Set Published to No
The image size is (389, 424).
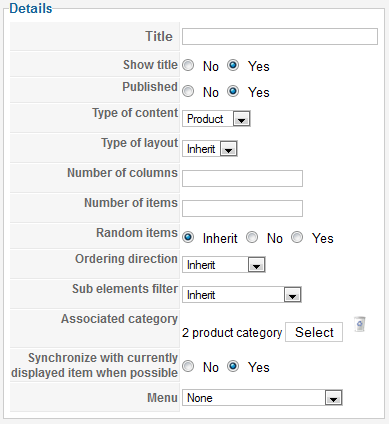coord(188,91)
